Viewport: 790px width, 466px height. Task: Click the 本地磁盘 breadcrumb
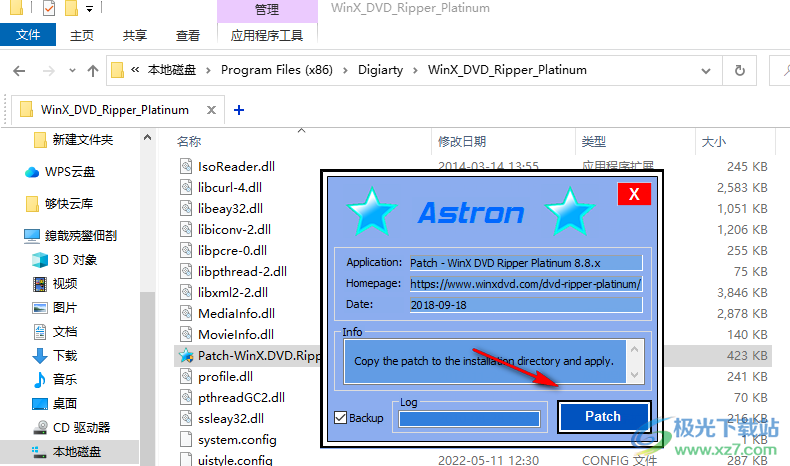point(171,70)
